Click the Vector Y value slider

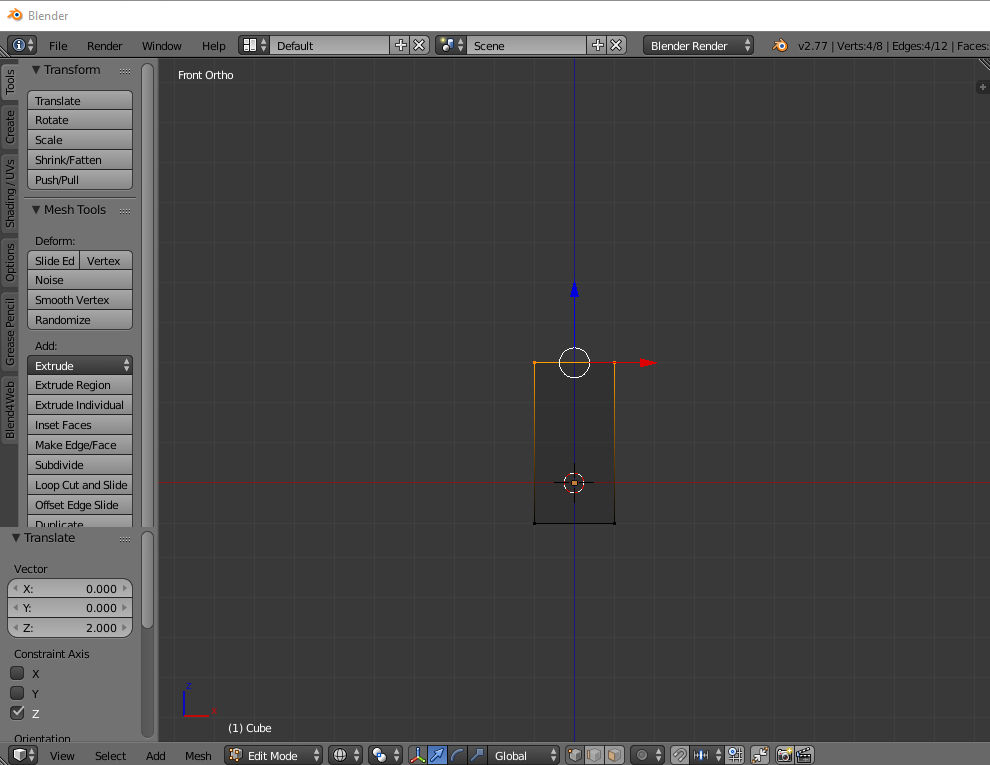click(x=70, y=608)
